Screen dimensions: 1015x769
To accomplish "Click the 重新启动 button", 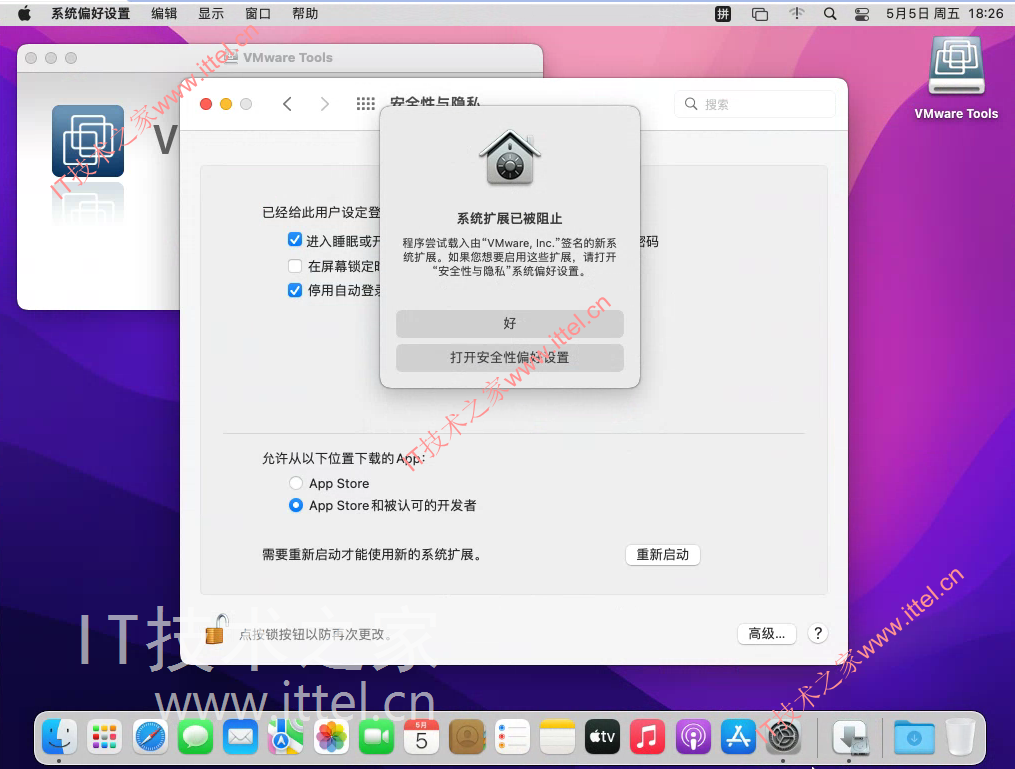I will 662,554.
